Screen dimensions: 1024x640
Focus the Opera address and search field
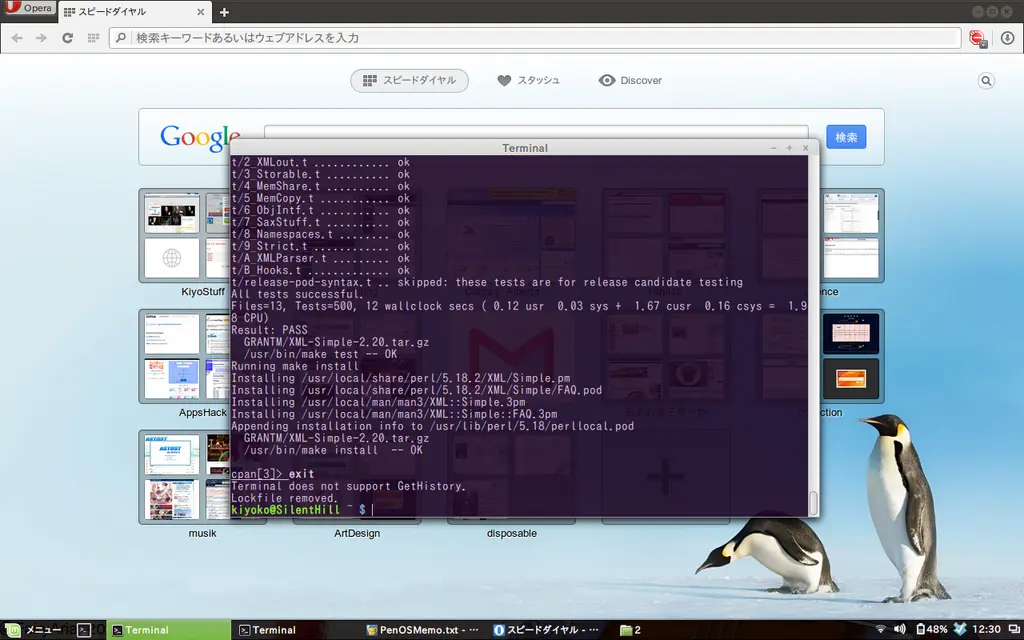[536, 38]
